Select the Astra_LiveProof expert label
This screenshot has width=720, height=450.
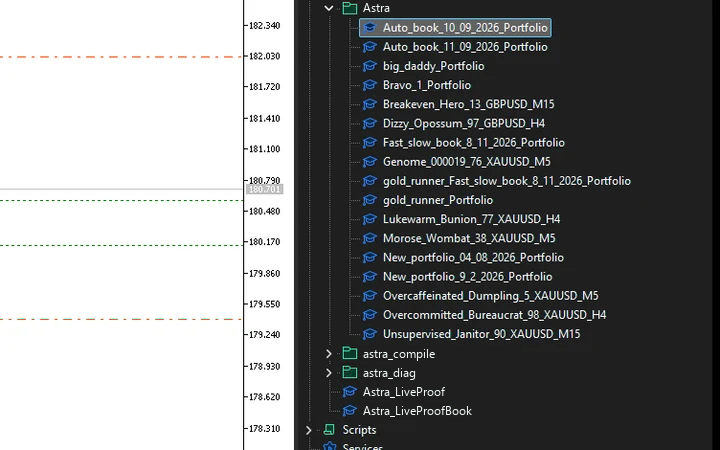tap(404, 392)
